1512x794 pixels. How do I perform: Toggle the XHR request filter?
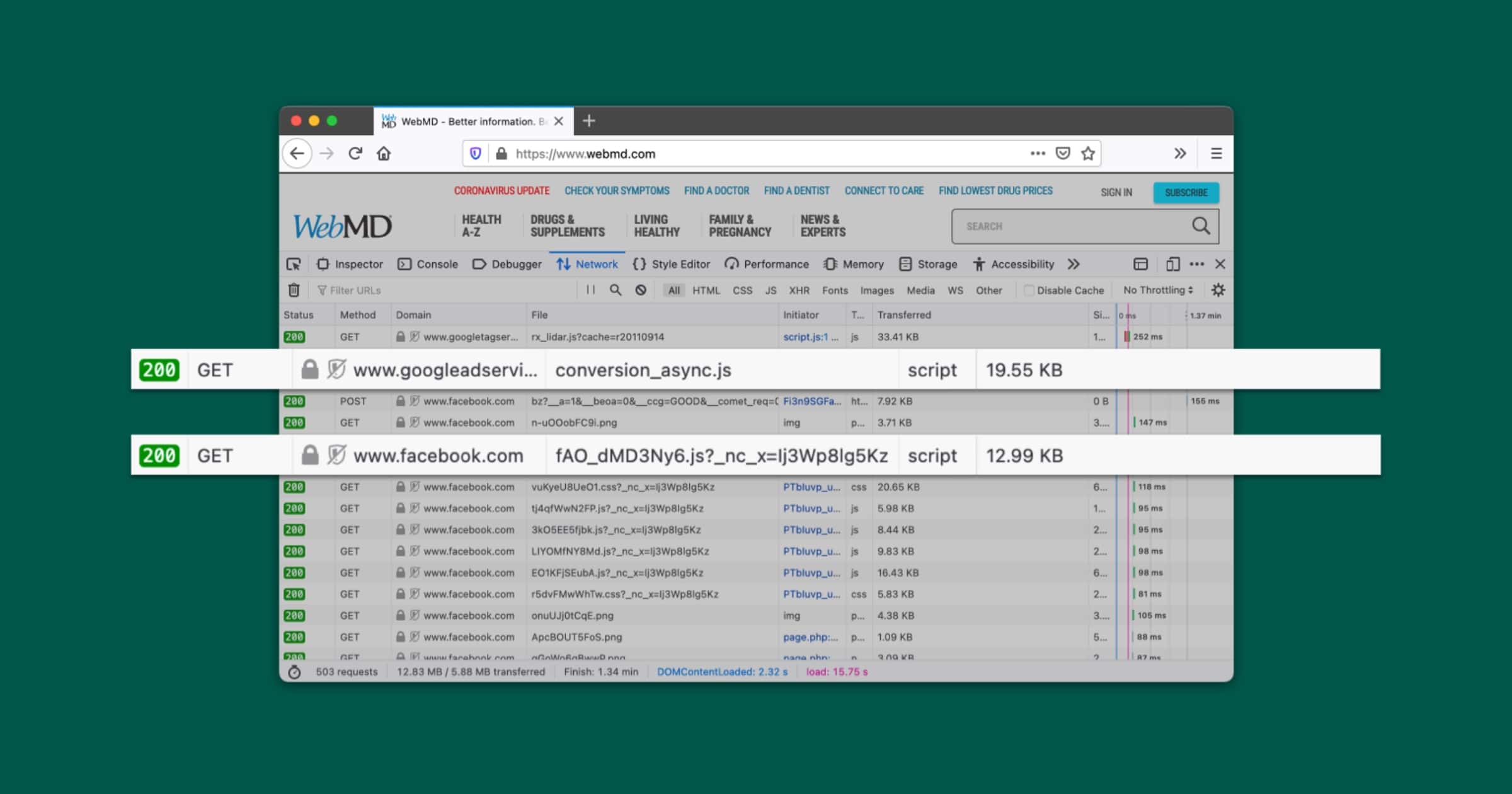[799, 291]
